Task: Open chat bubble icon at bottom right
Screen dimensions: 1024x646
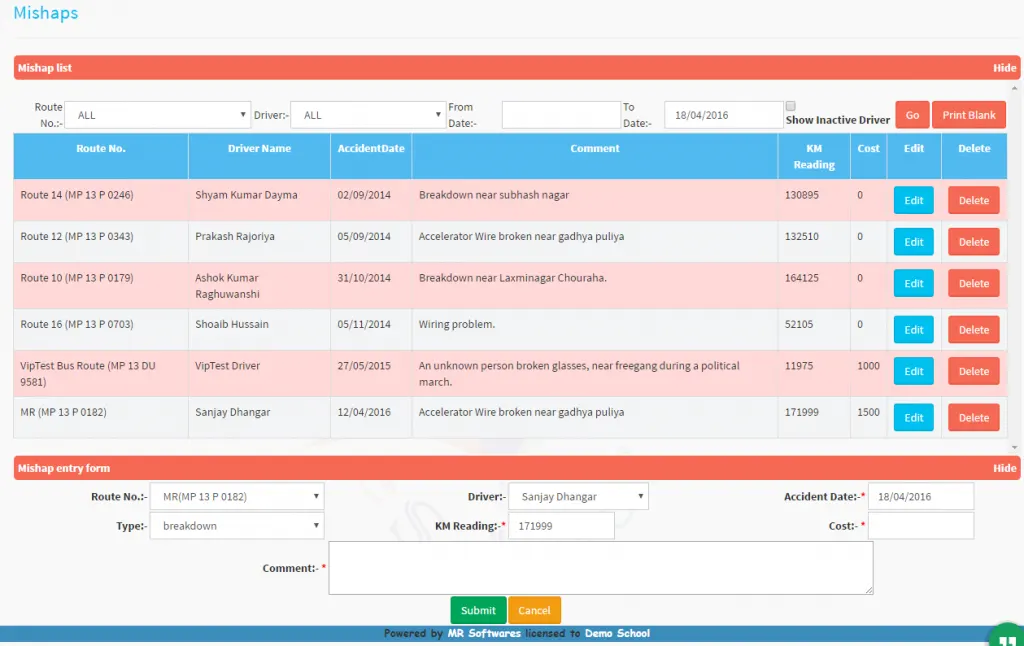Action: [1007, 635]
